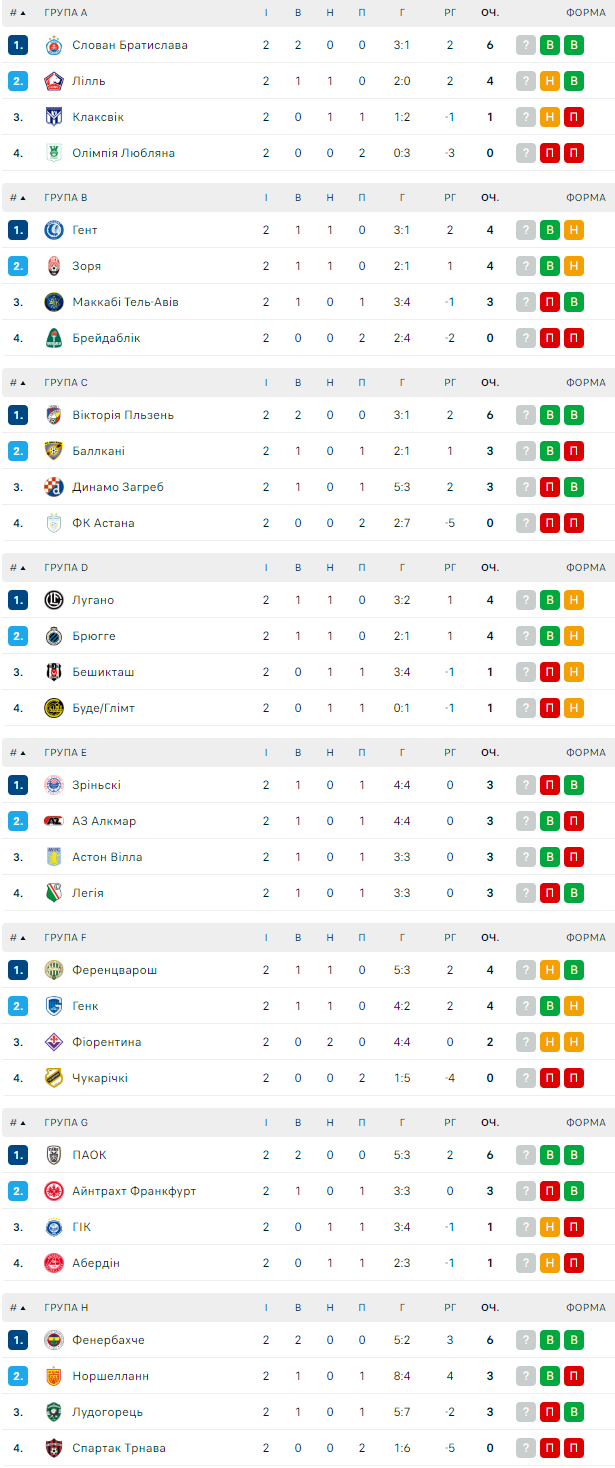Click Olimpija Ljubljana's first red П form badge
This screenshot has width=615, height=1468.
[549, 153]
